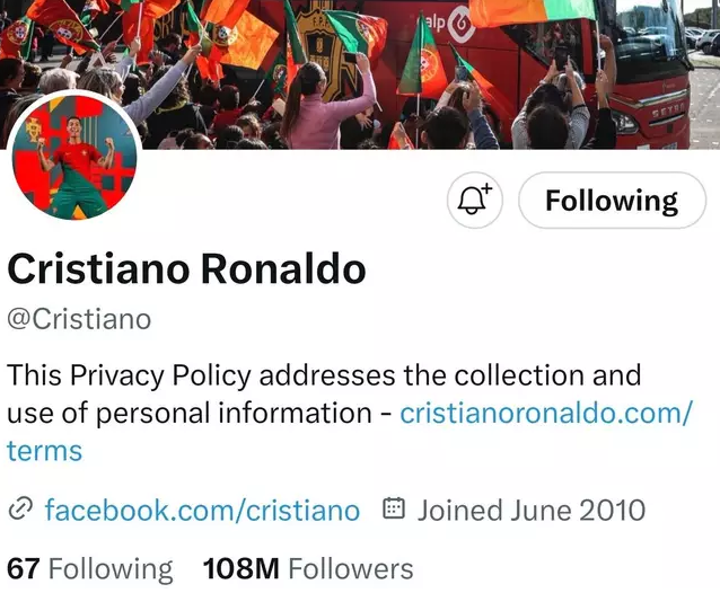The height and width of the screenshot is (593, 720).
Task: Click the @Cristiano handle
Action: (79, 319)
